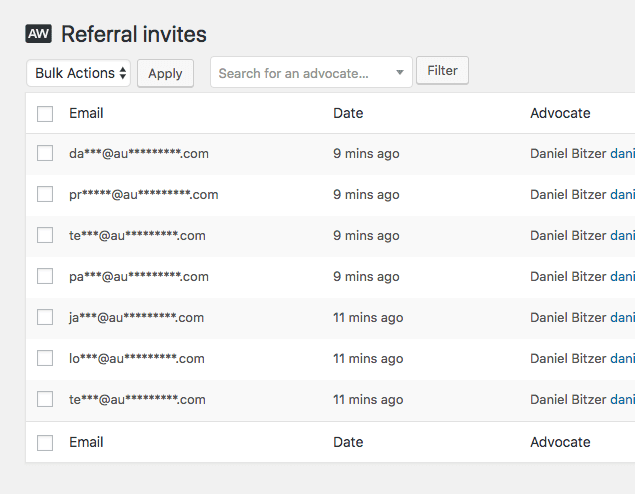Click the Date column header at the top
635x494 pixels.
(x=348, y=113)
